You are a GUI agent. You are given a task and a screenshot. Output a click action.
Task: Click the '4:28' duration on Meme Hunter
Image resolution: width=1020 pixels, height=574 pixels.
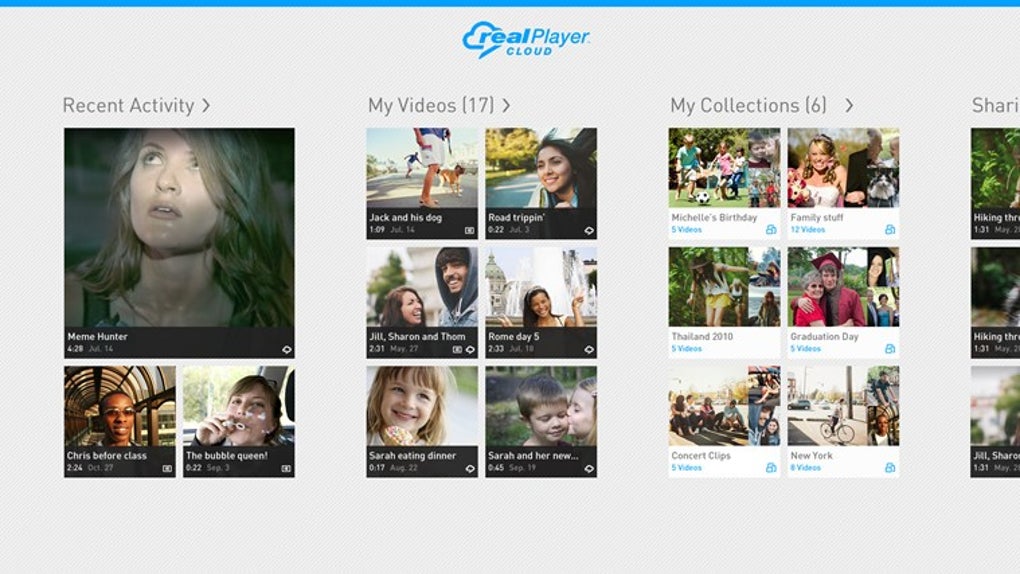point(75,349)
